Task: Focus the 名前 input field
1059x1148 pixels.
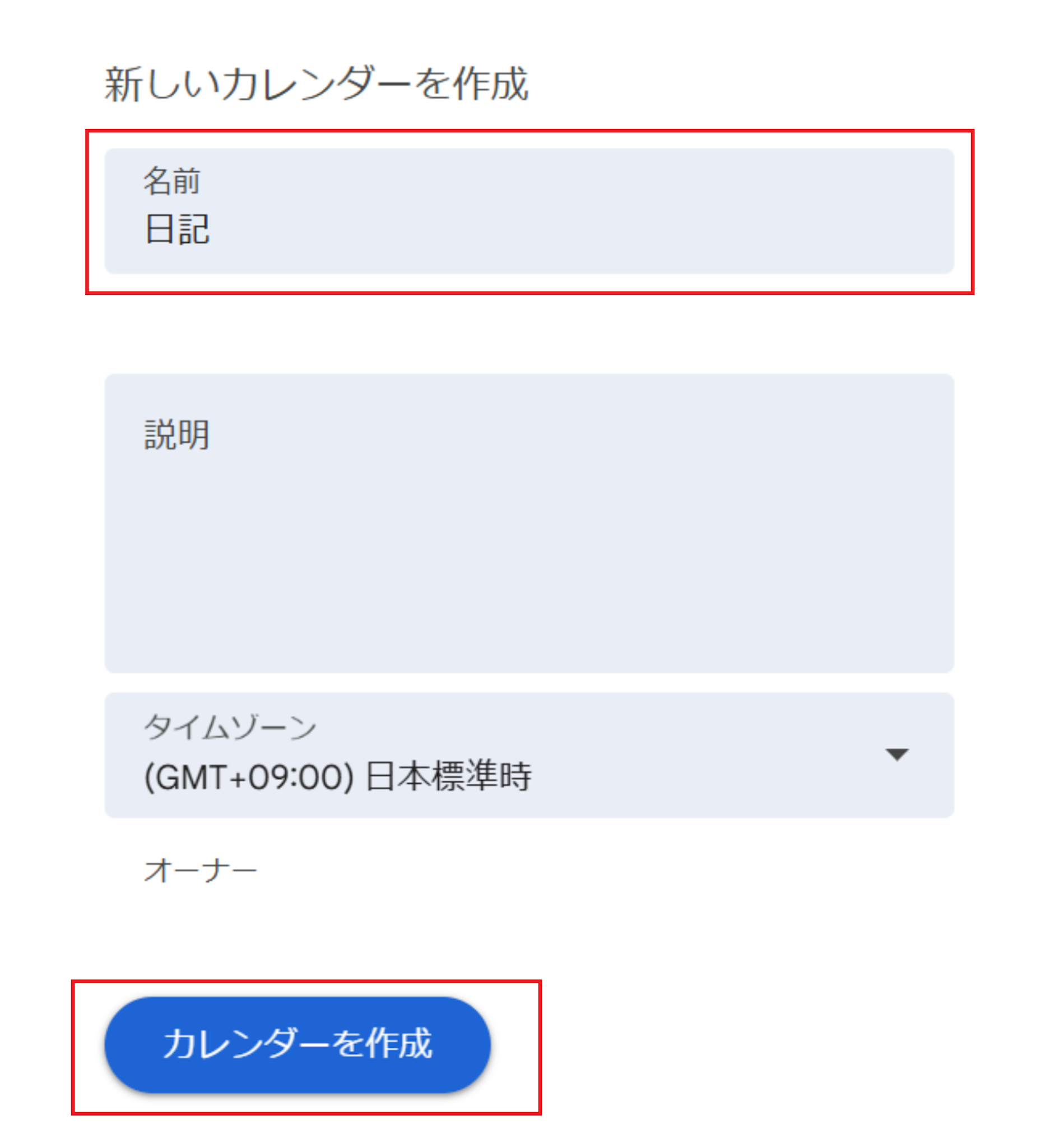Action: pos(528,211)
